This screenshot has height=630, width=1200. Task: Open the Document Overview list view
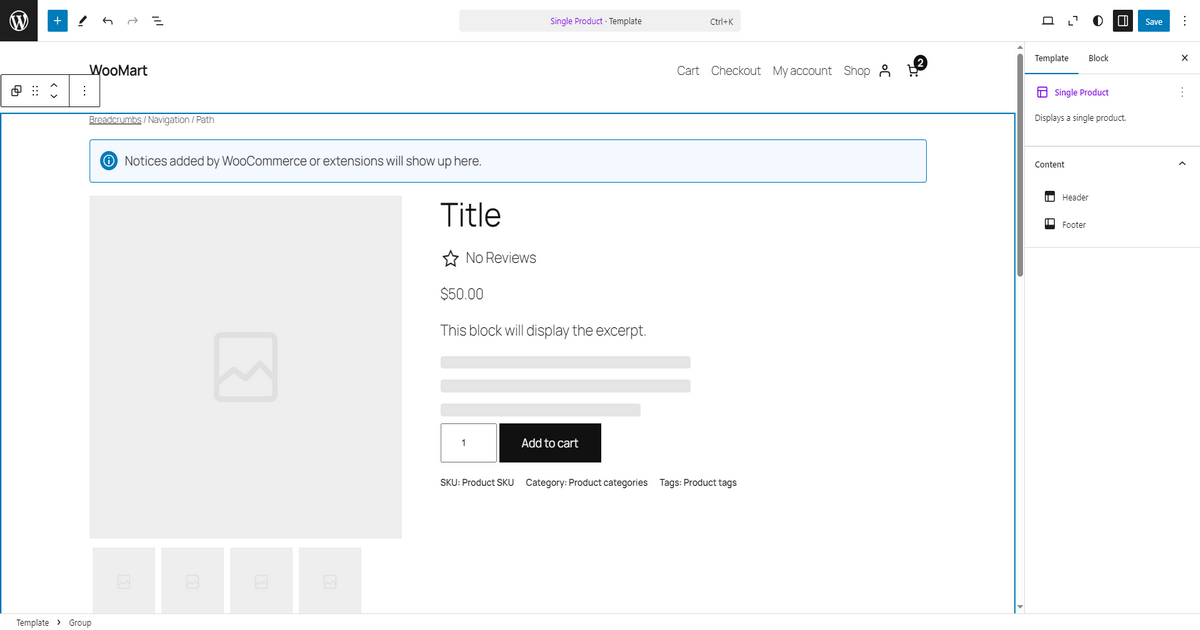pos(158,20)
